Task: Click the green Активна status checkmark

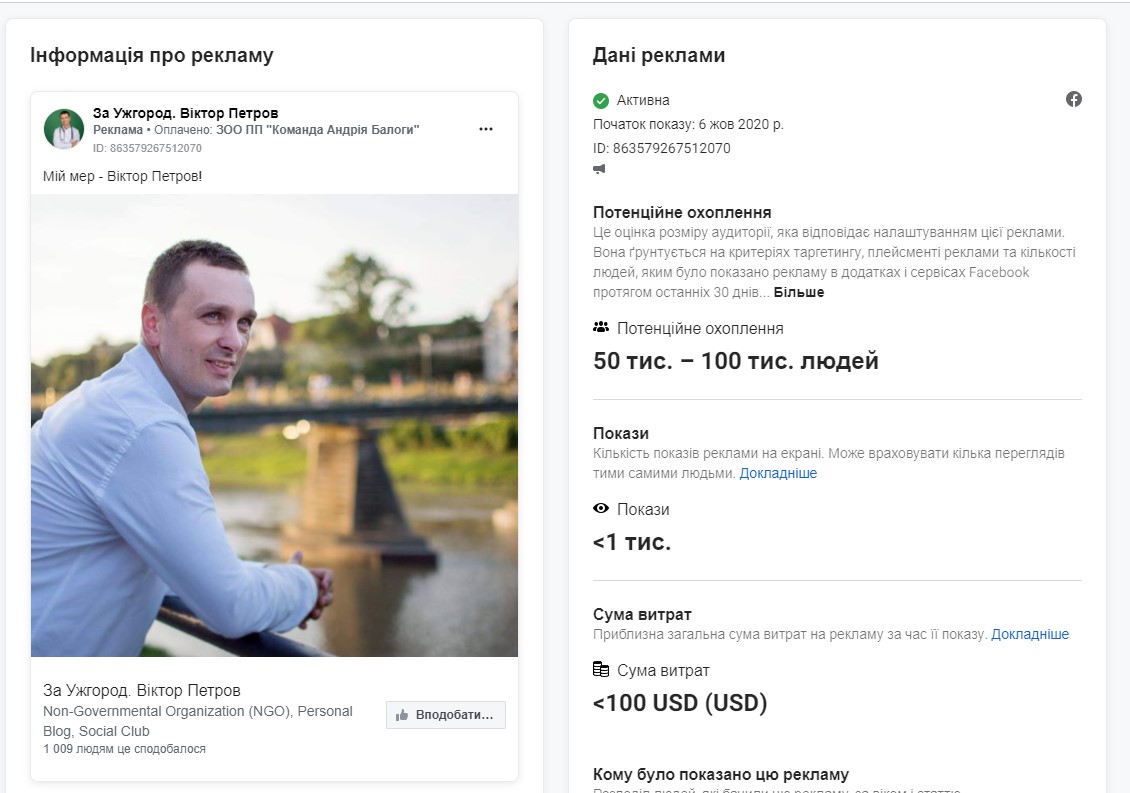Action: click(600, 100)
